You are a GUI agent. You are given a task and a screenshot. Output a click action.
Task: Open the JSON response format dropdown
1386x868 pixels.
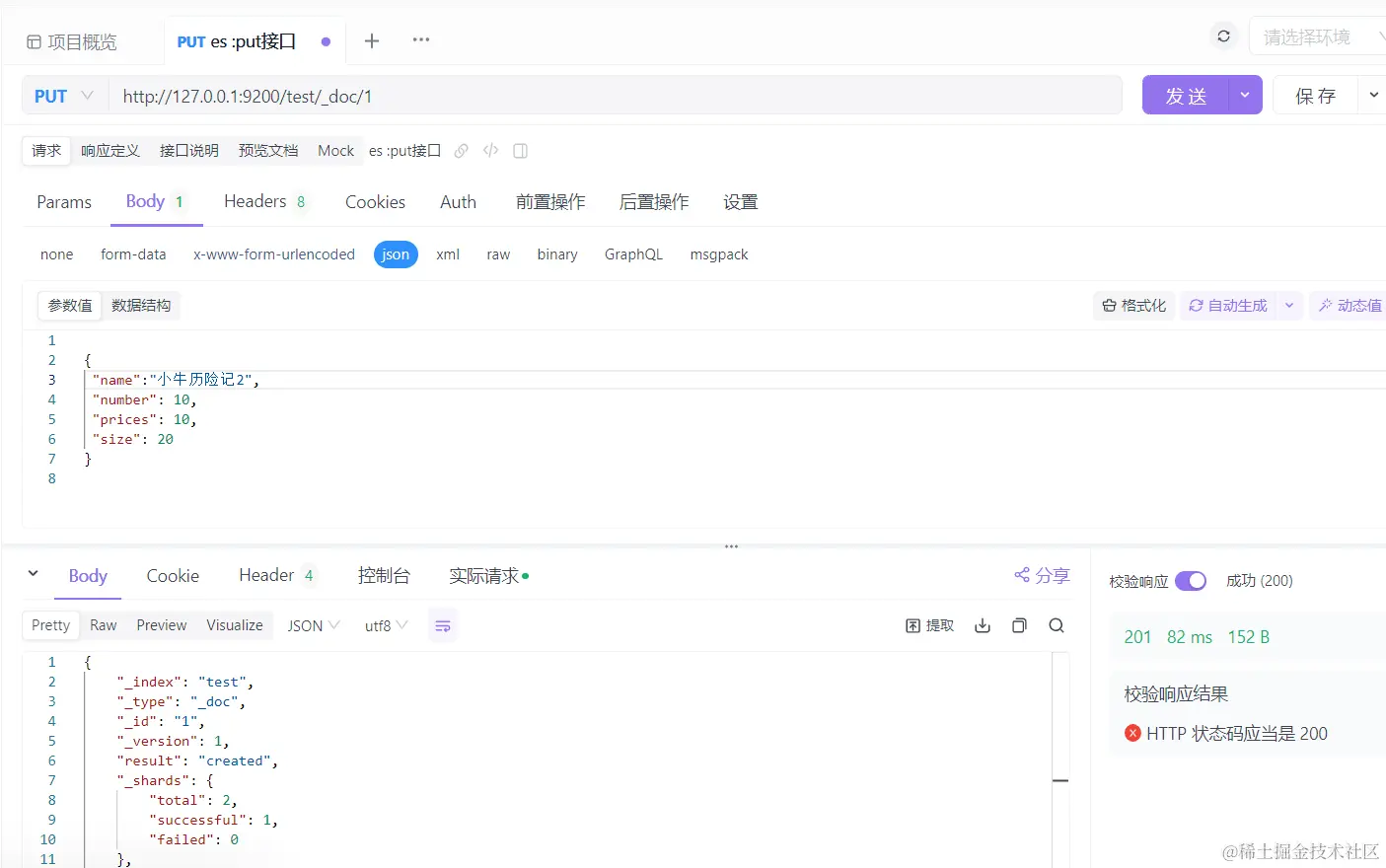point(314,626)
